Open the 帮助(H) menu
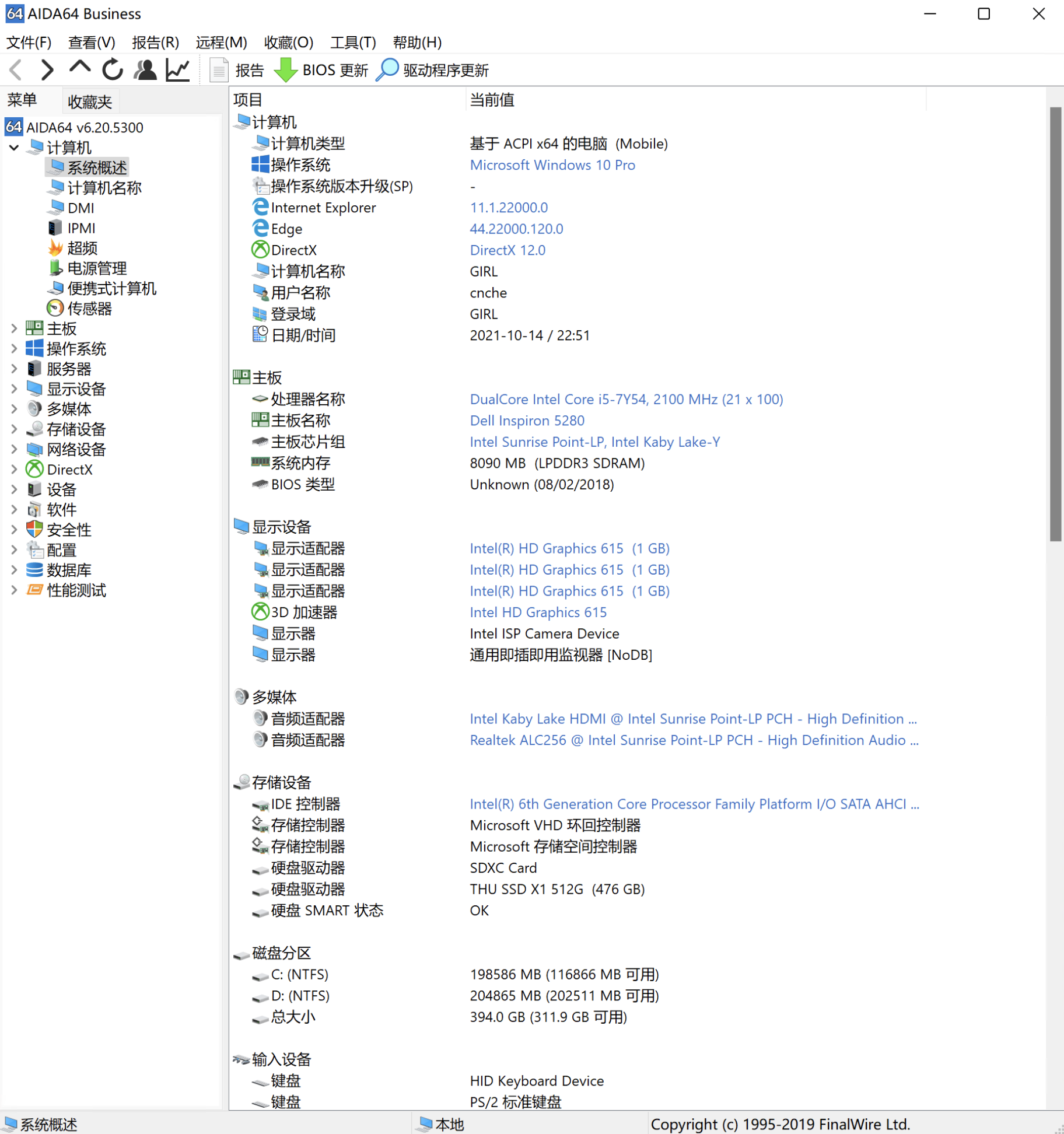Viewport: 1064px width, 1134px height. pos(417,43)
